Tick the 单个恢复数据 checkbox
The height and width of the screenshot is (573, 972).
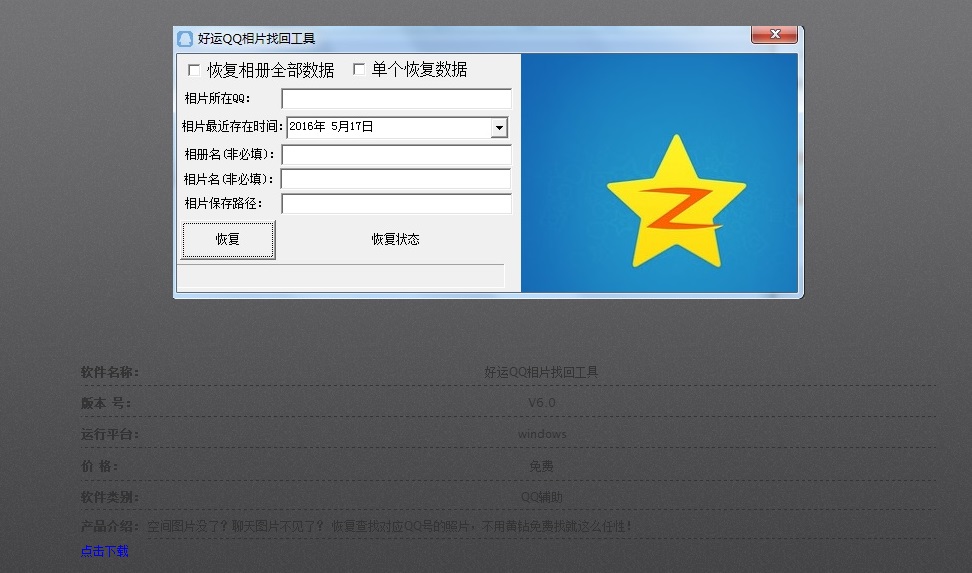pyautogui.click(x=358, y=69)
